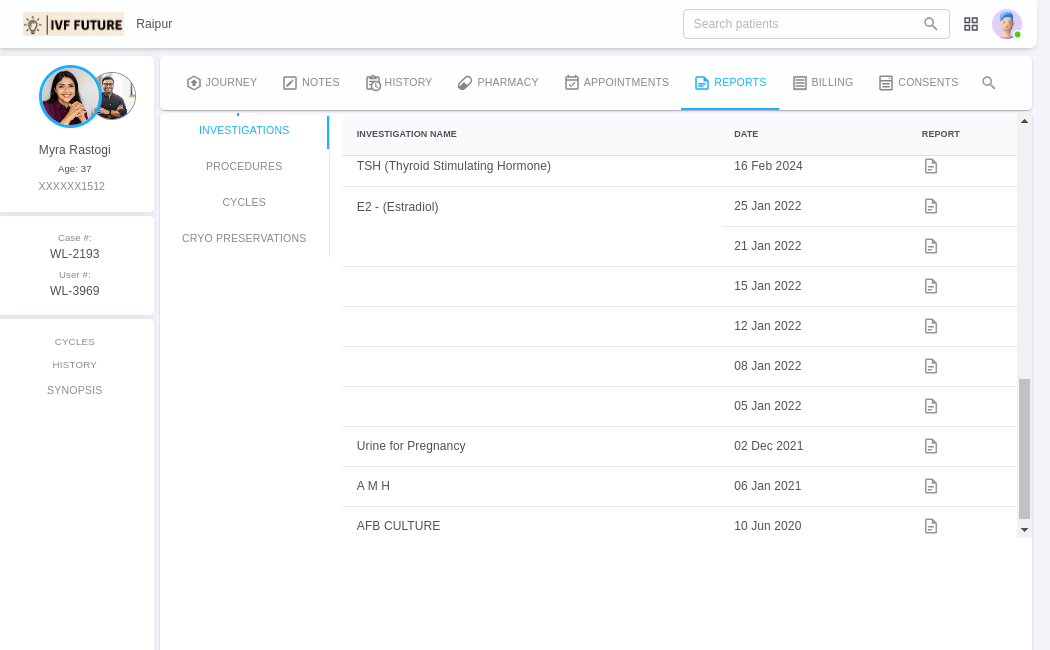Click the scroll up arrow of investigations list
Viewport: 1050px width, 650px height.
(1024, 122)
